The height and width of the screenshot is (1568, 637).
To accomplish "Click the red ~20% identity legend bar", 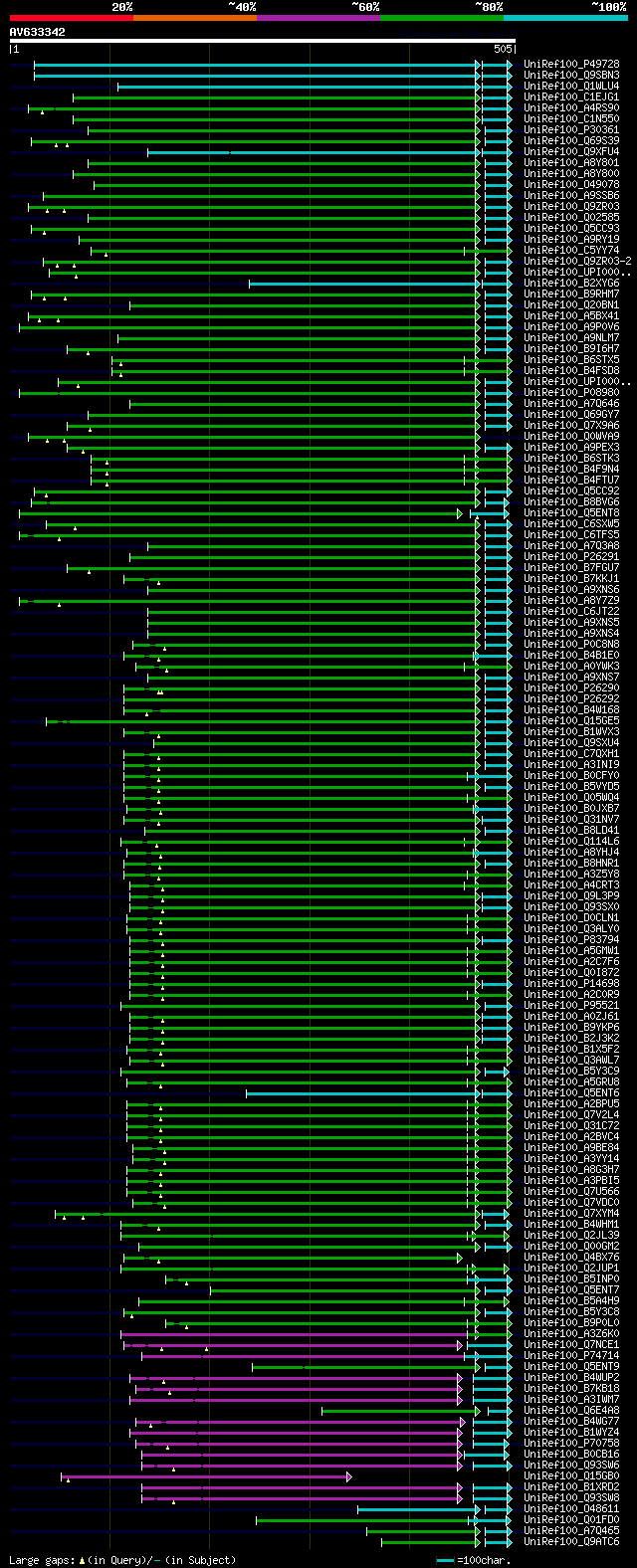I will tap(71, 18).
